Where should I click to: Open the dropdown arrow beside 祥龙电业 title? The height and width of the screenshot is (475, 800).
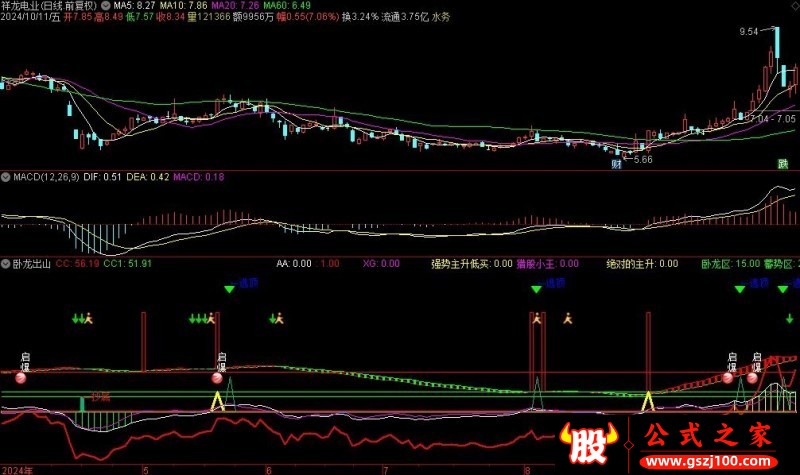[x=106, y=6]
